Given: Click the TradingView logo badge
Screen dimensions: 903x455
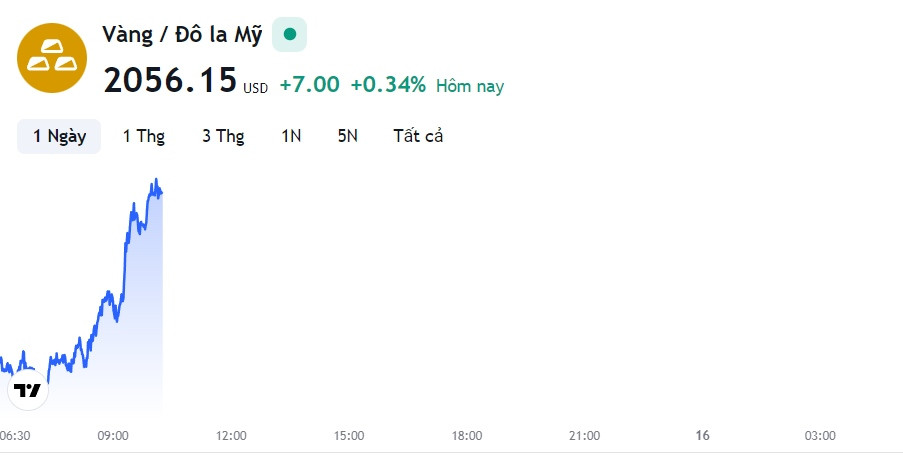Looking at the screenshot, I should [28, 390].
